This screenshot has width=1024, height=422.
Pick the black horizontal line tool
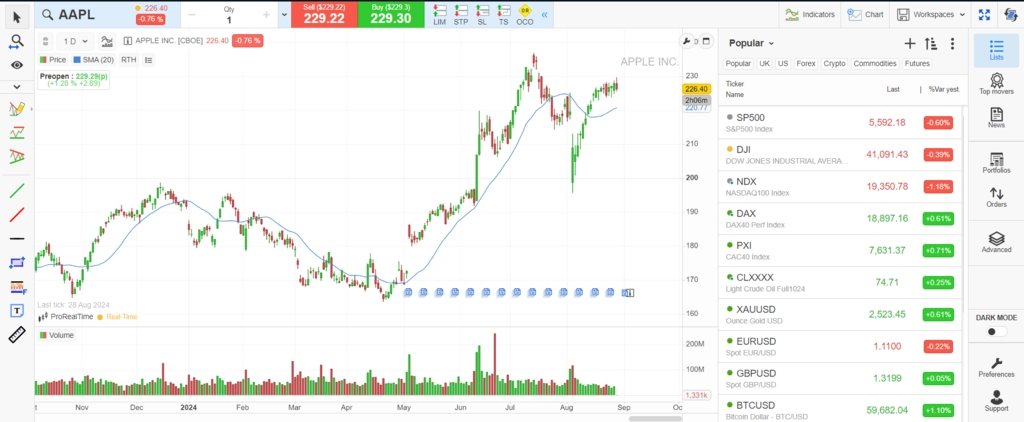pos(17,239)
